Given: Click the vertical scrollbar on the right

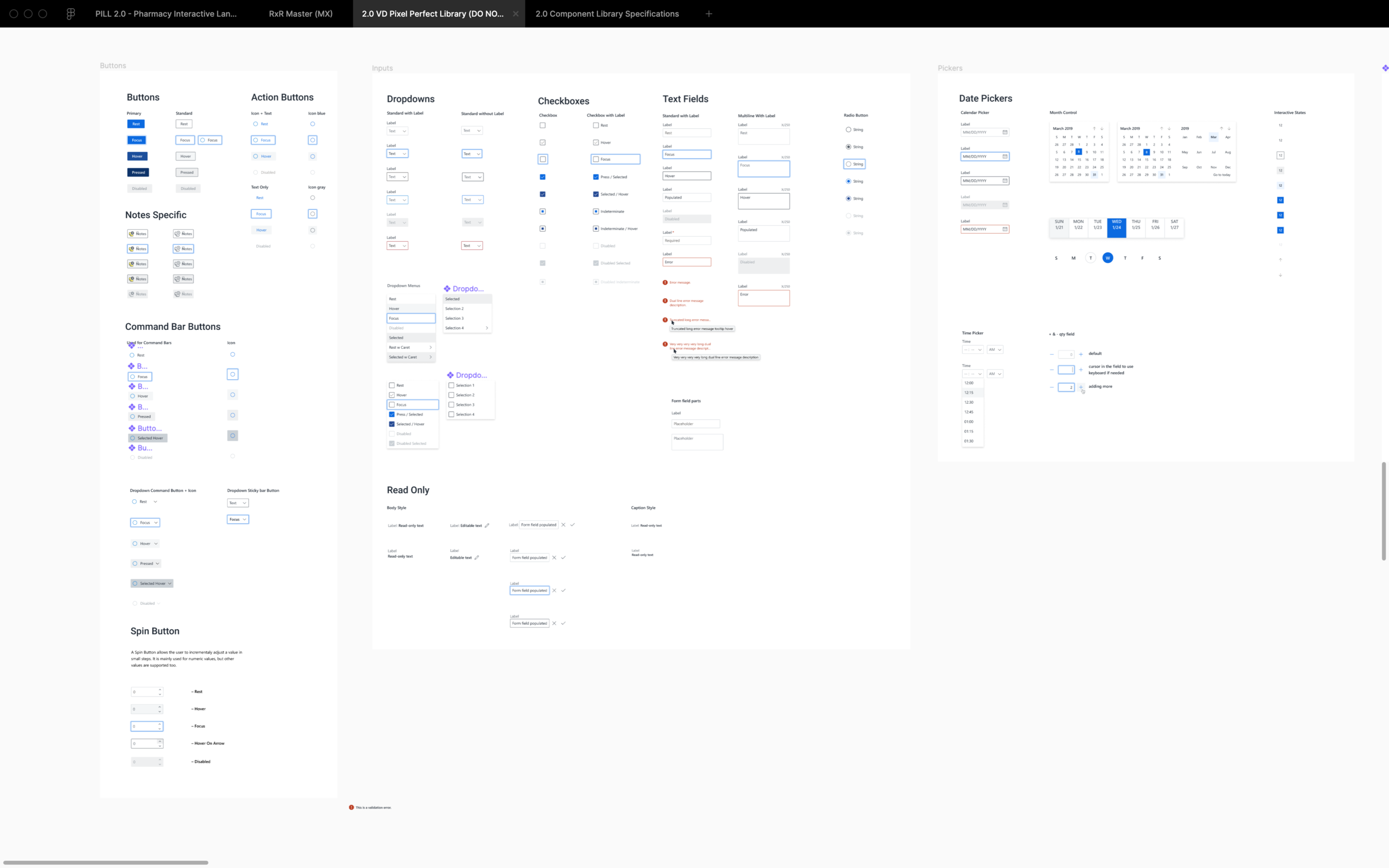Looking at the screenshot, I should 1383,511.
